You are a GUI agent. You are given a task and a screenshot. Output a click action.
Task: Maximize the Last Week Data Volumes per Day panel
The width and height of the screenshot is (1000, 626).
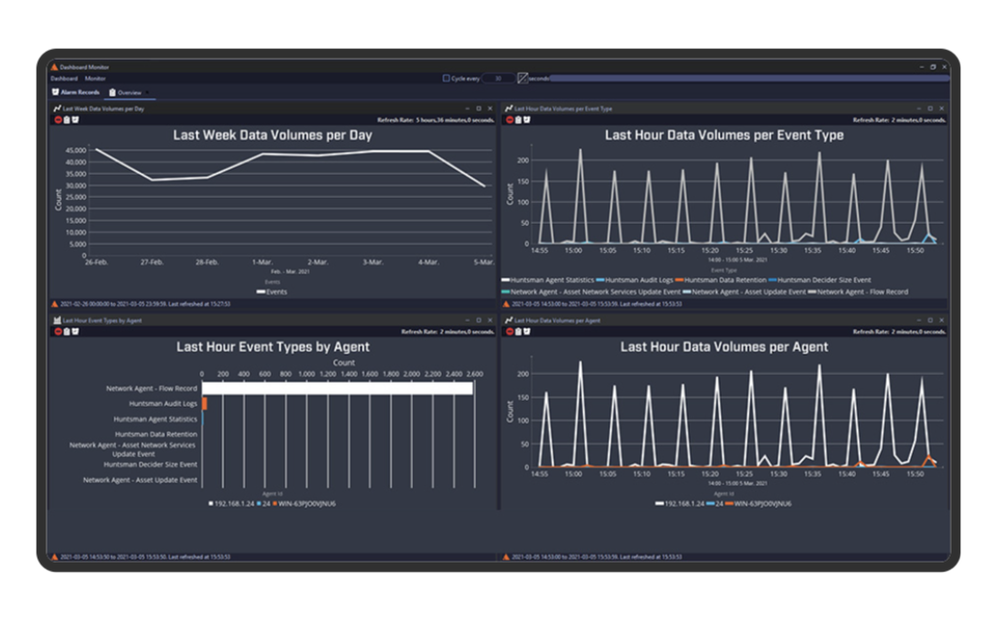478,108
